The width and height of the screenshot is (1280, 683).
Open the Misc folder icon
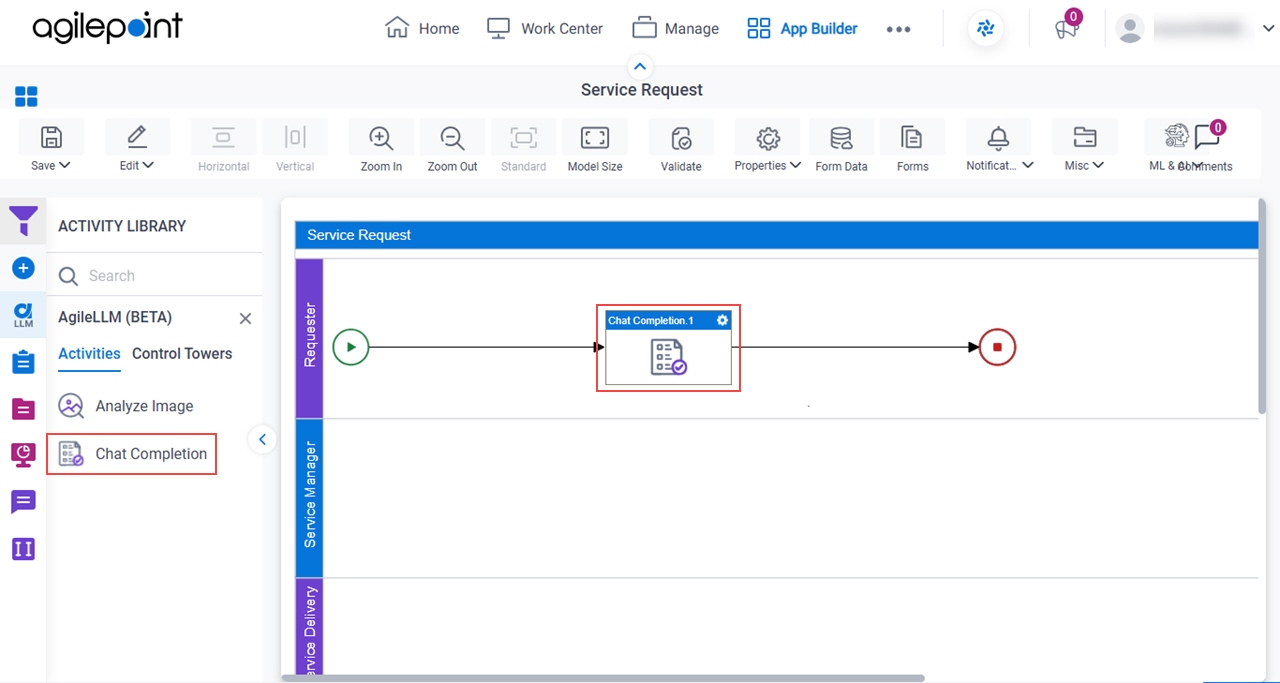point(1084,137)
